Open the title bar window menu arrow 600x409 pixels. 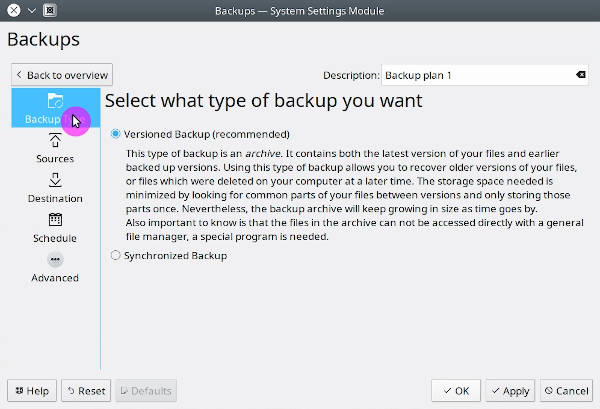point(32,10)
